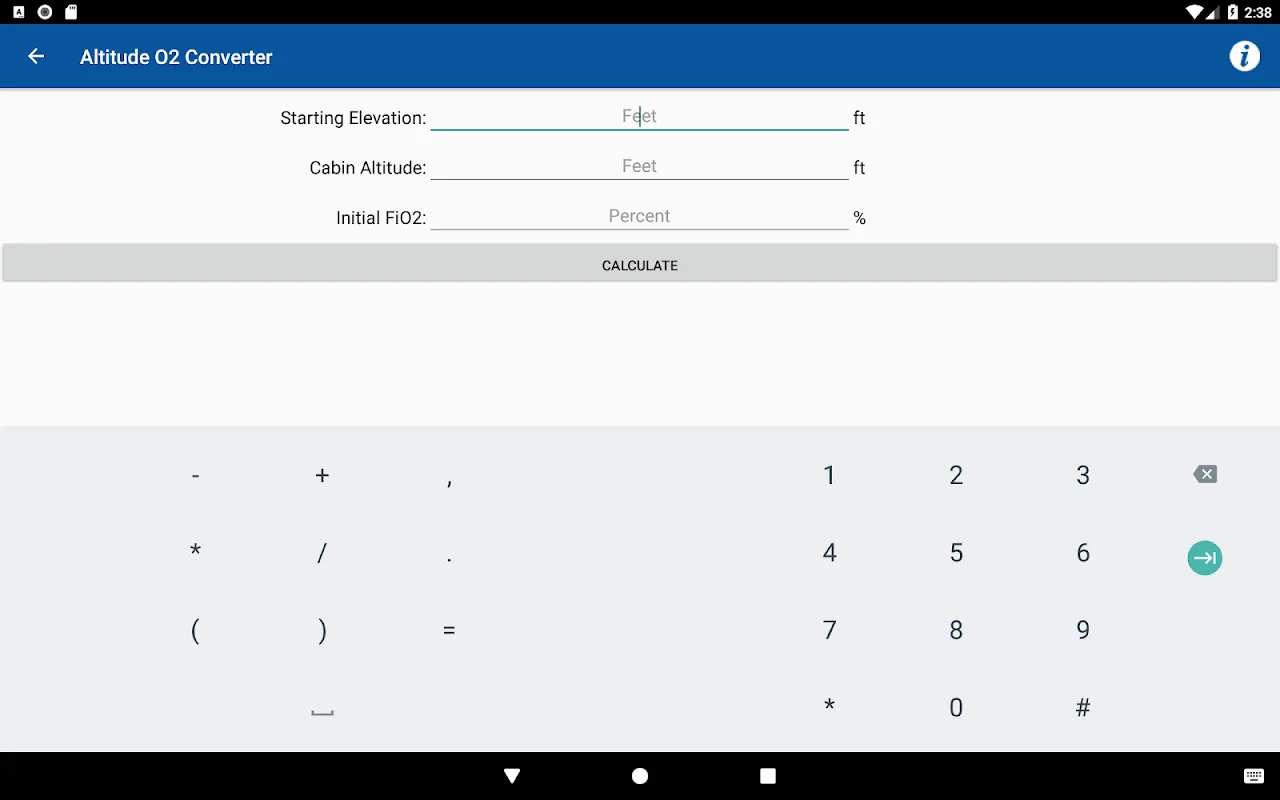Tap the close parenthesis key
The image size is (1280, 800).
(x=322, y=630)
